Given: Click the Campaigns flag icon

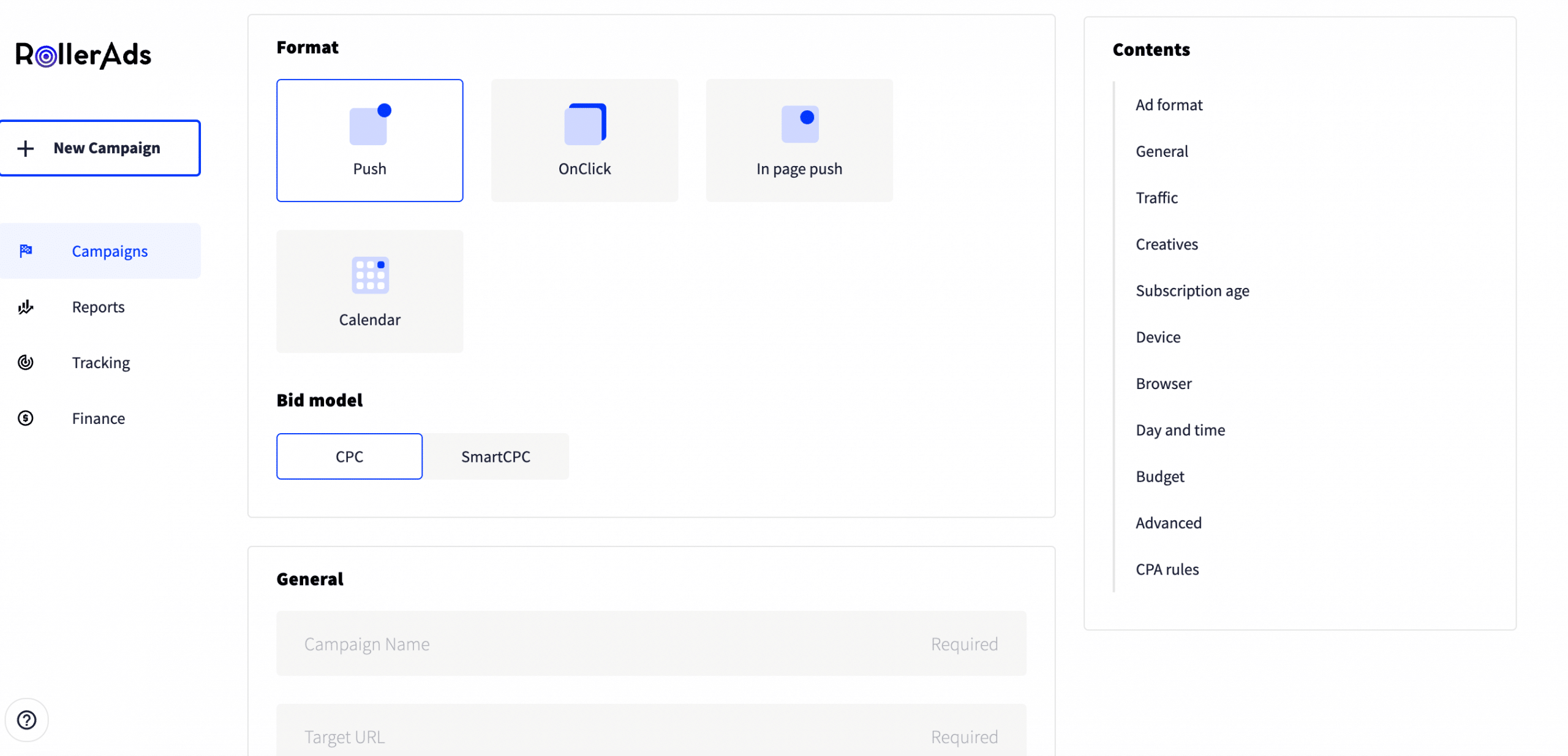Looking at the screenshot, I should pos(26,251).
